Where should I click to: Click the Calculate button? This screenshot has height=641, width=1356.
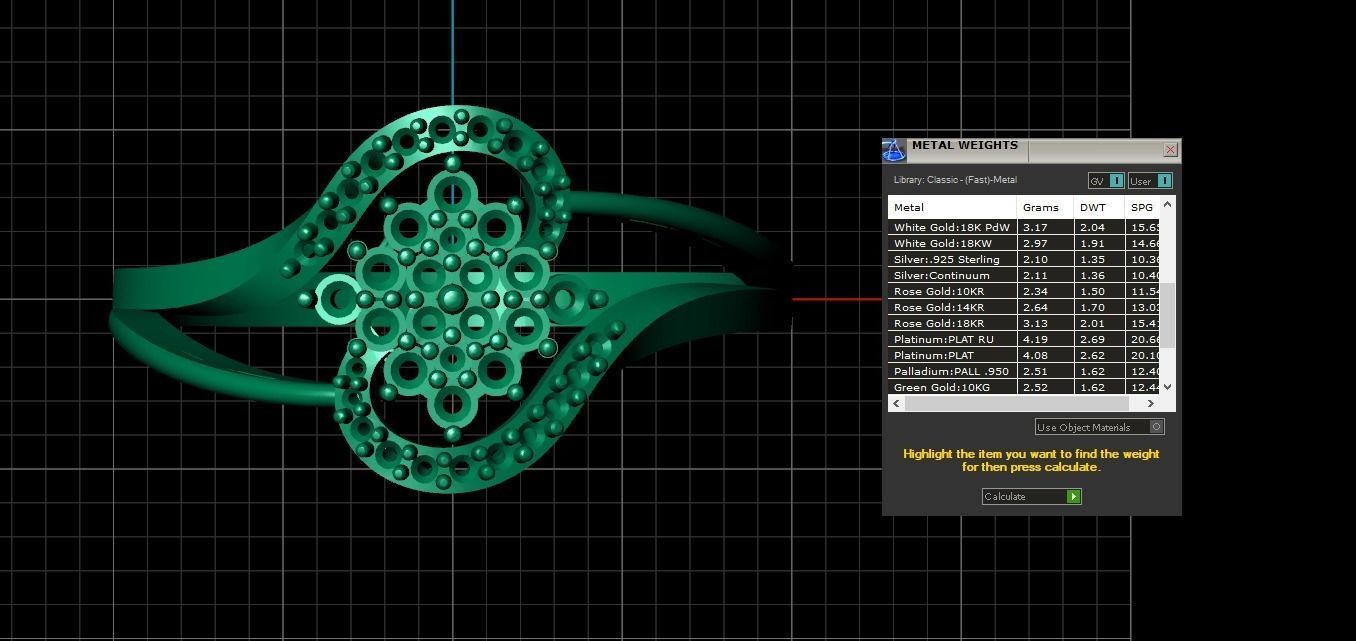coord(1031,496)
